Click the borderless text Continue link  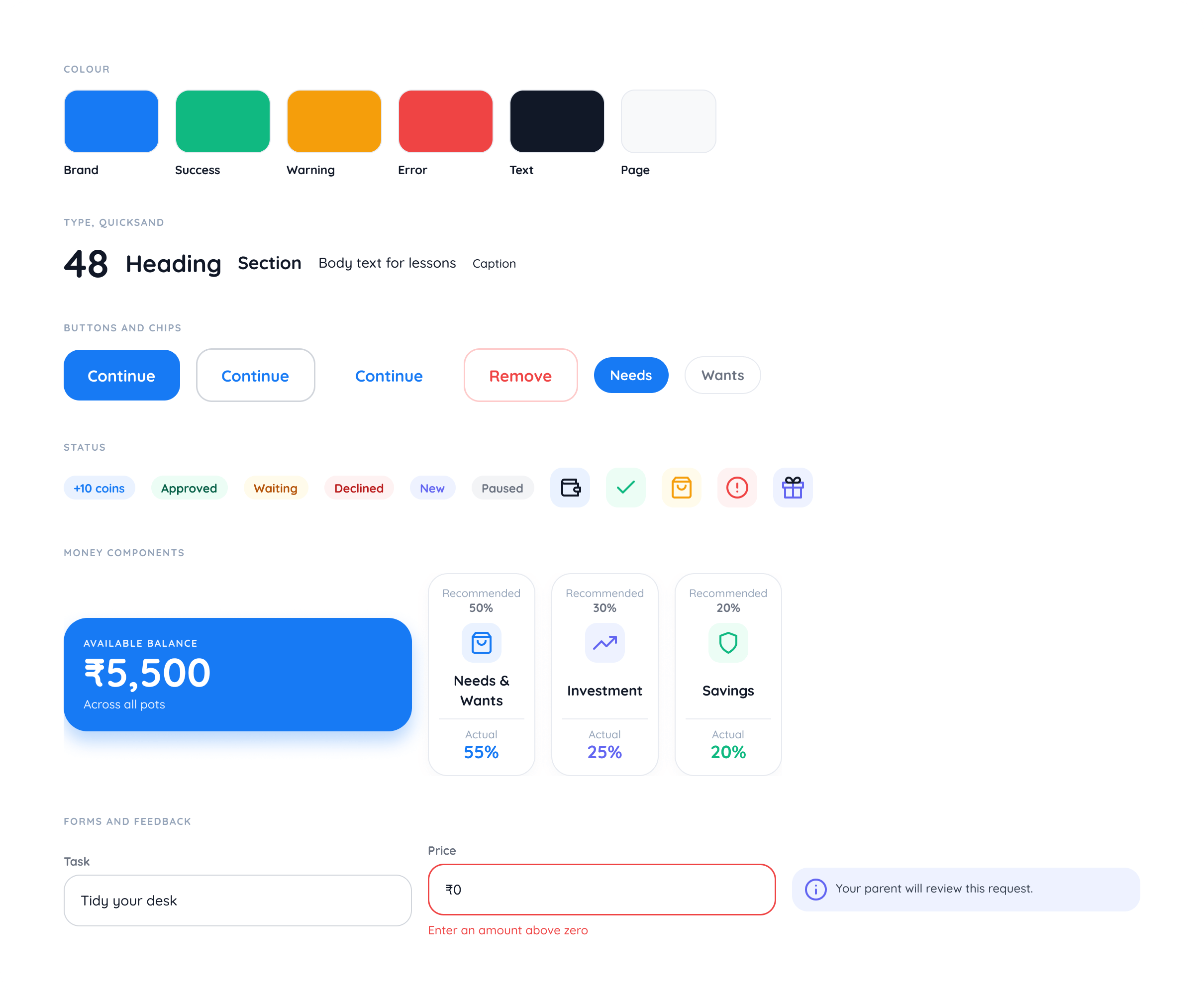coord(389,376)
